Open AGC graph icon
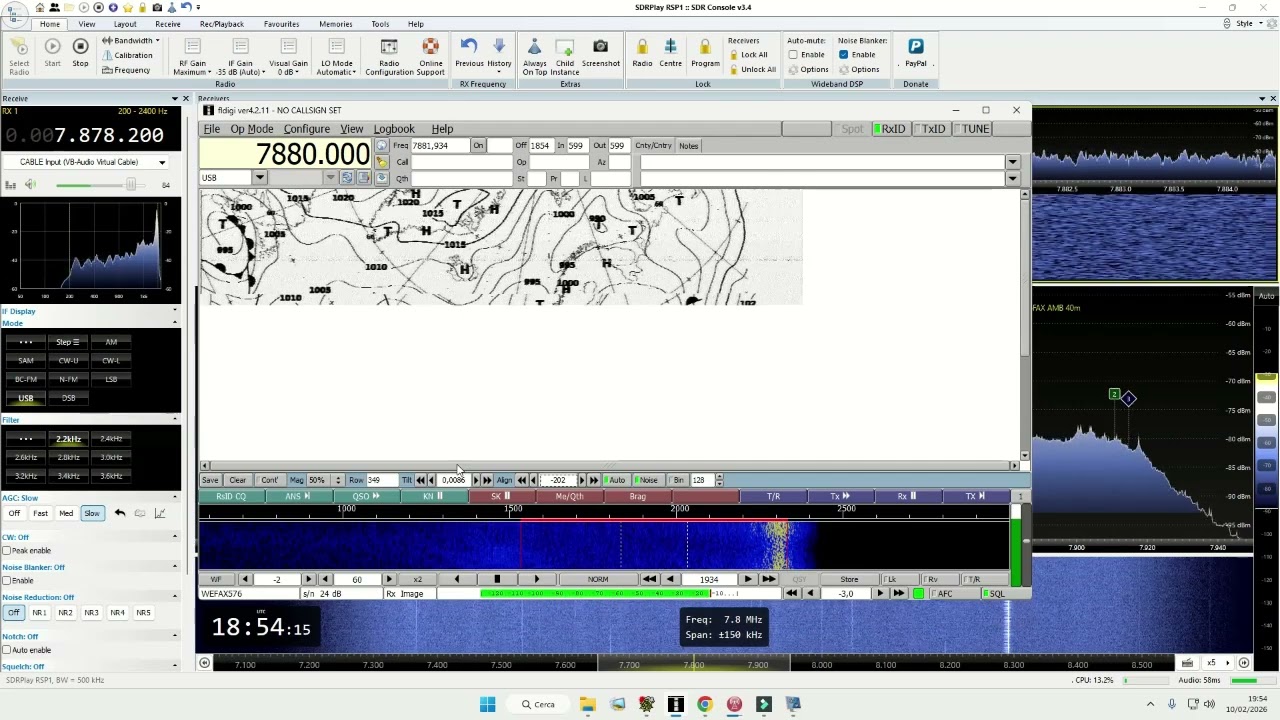 pos(160,513)
